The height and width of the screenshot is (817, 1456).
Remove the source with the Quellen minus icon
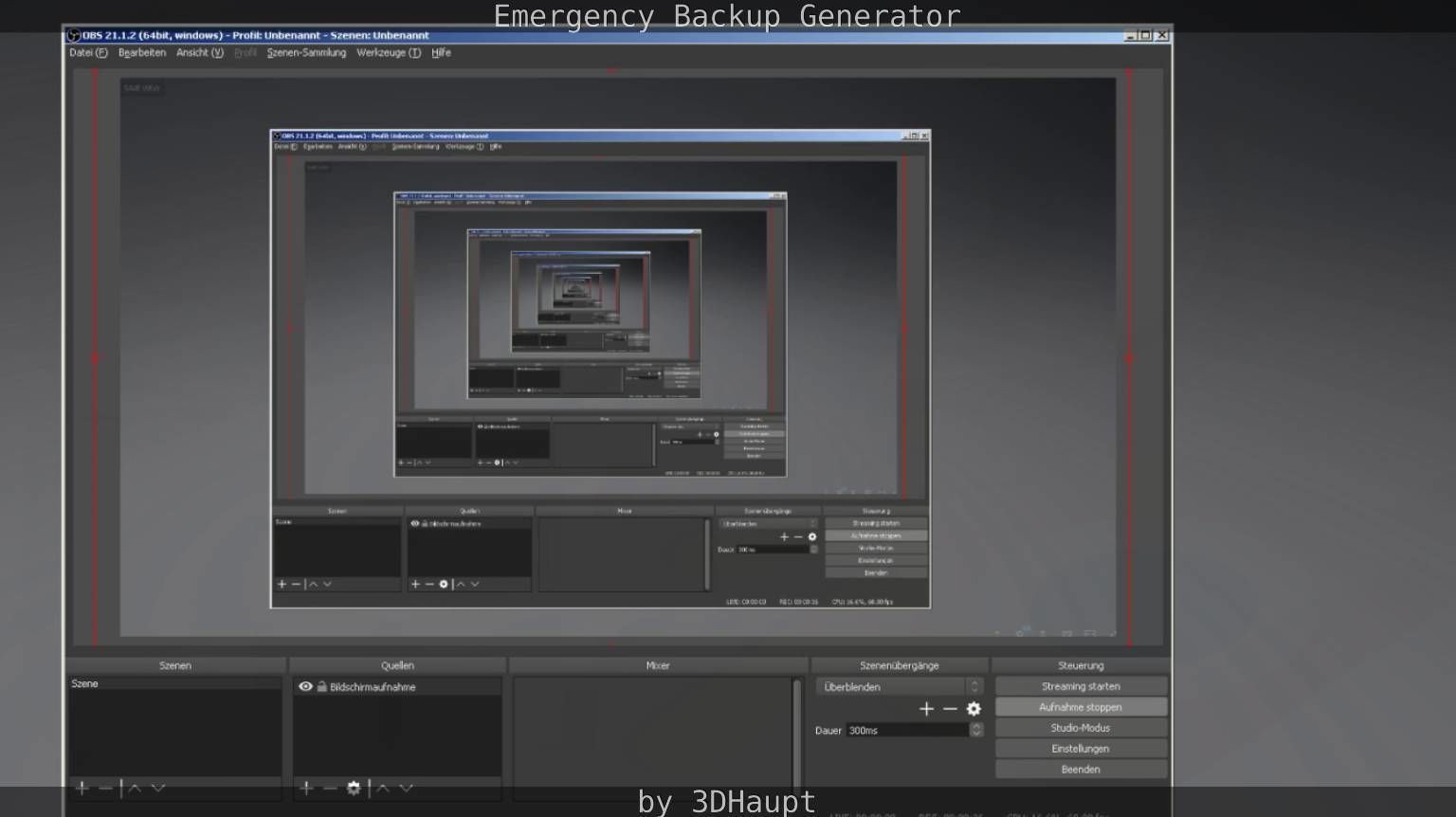tap(330, 788)
